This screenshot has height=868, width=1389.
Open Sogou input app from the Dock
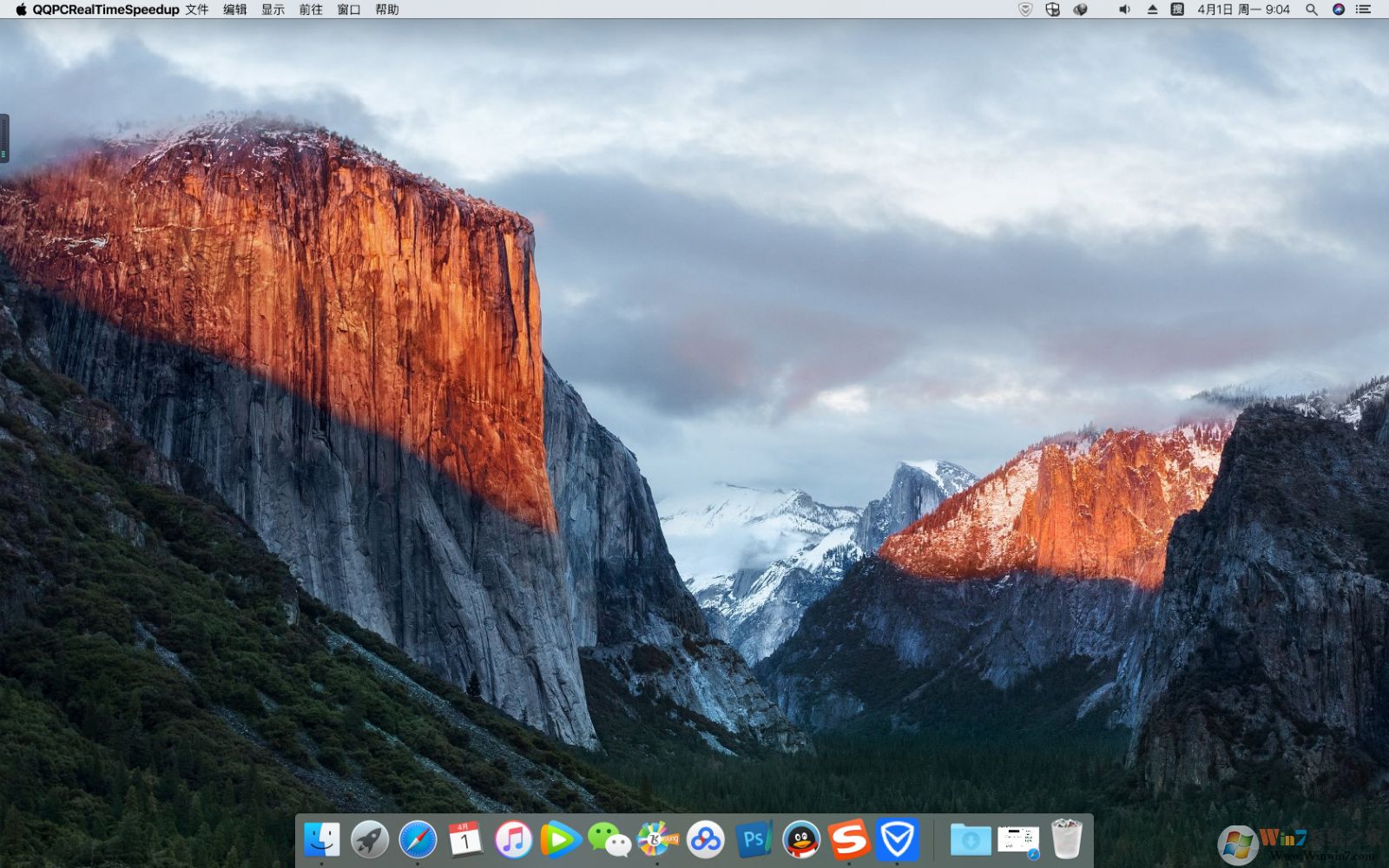pos(849,839)
